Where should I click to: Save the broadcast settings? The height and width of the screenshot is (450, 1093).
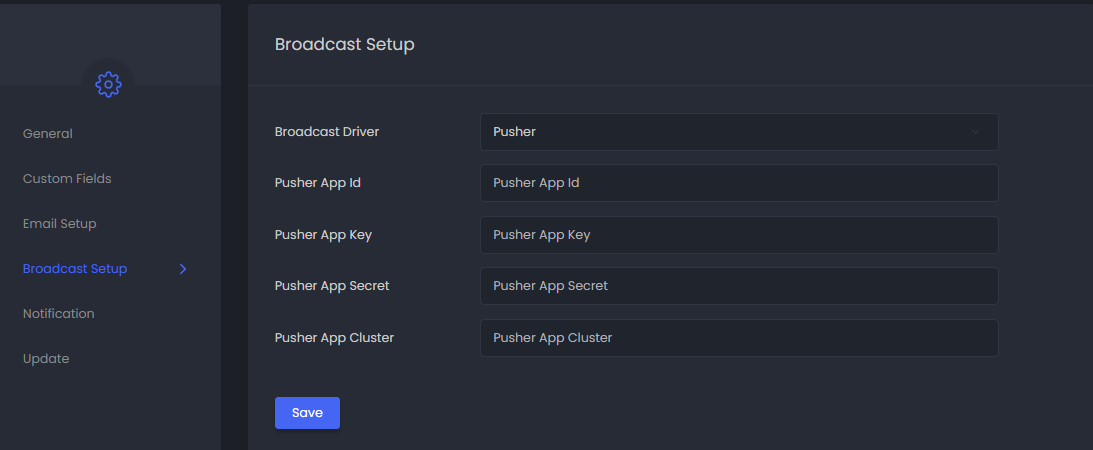click(x=307, y=413)
